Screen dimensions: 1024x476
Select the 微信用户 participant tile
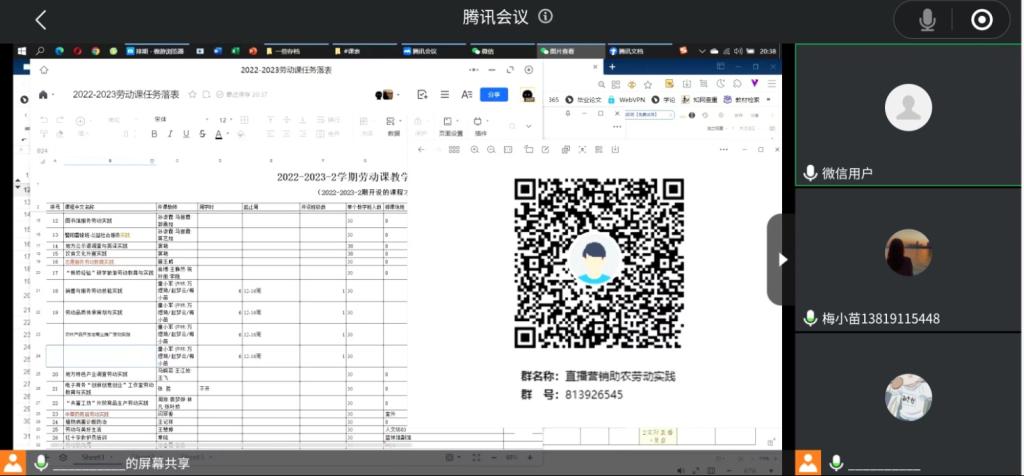(x=908, y=115)
